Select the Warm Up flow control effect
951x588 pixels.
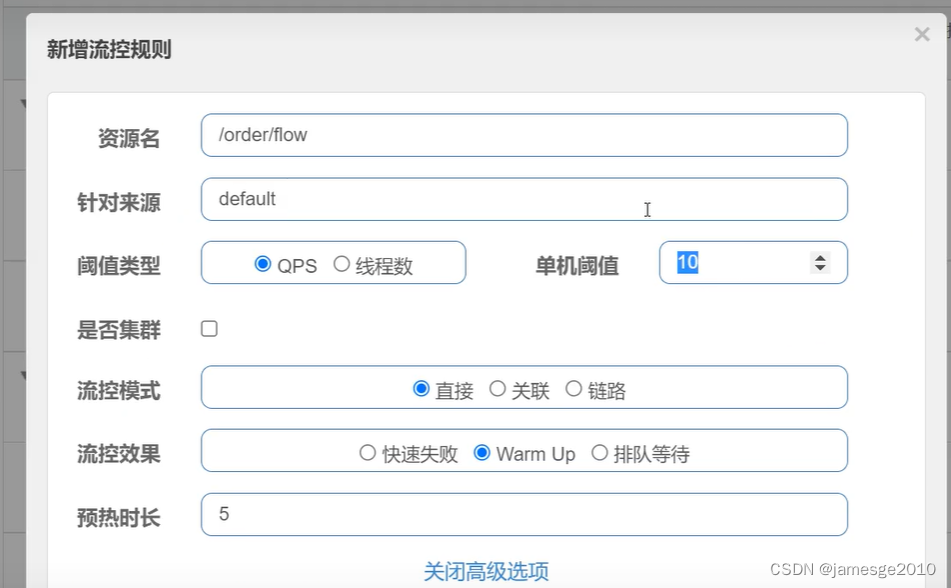pos(482,453)
